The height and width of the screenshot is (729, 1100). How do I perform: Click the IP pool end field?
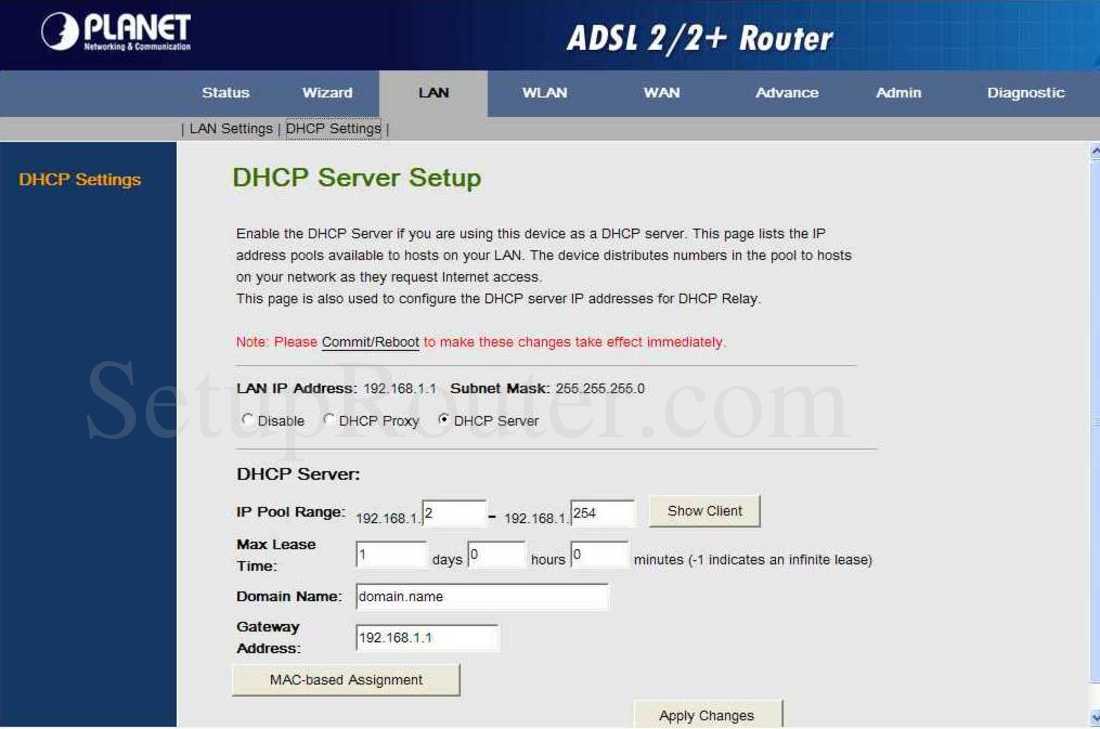(x=603, y=513)
